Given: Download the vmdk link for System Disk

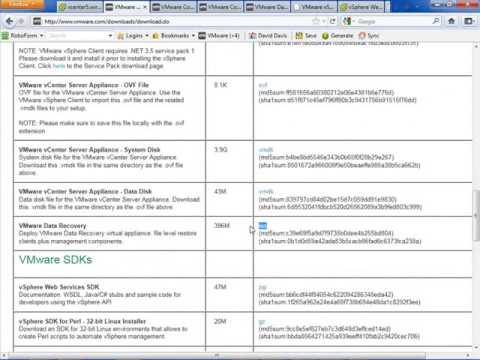Looking at the screenshot, I should point(266,150).
